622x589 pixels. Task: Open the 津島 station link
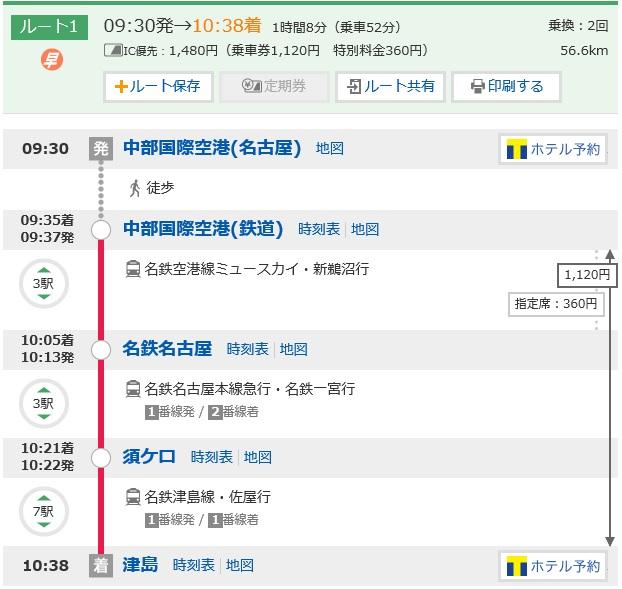pyautogui.click(x=140, y=565)
